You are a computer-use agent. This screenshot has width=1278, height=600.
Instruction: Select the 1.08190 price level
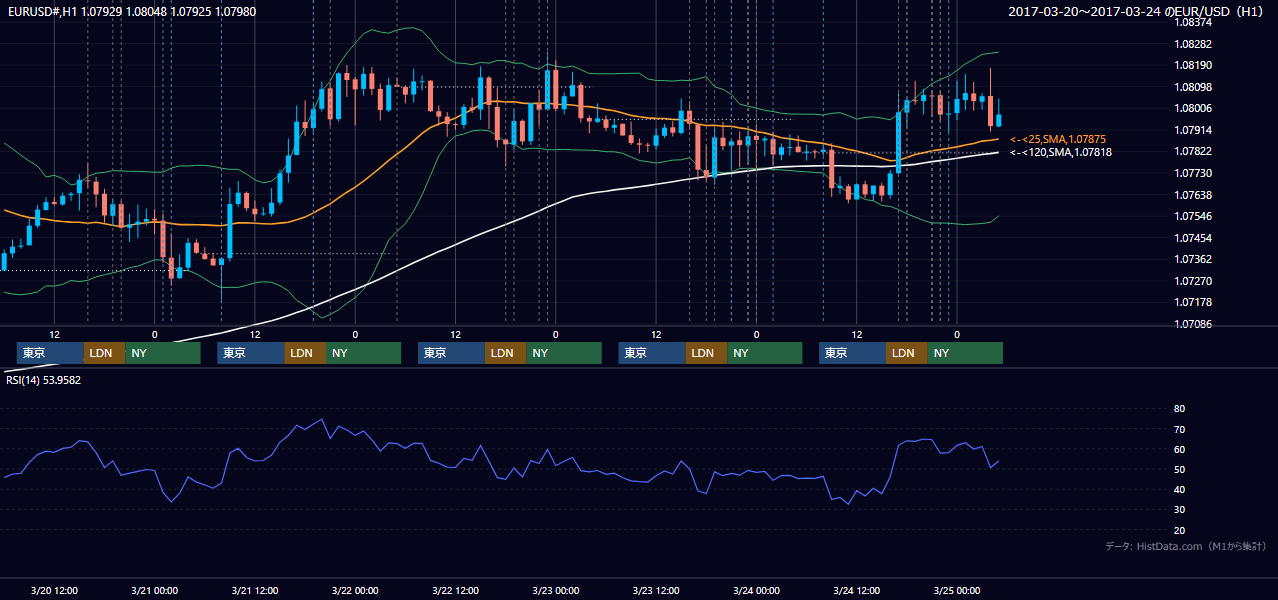[1193, 65]
